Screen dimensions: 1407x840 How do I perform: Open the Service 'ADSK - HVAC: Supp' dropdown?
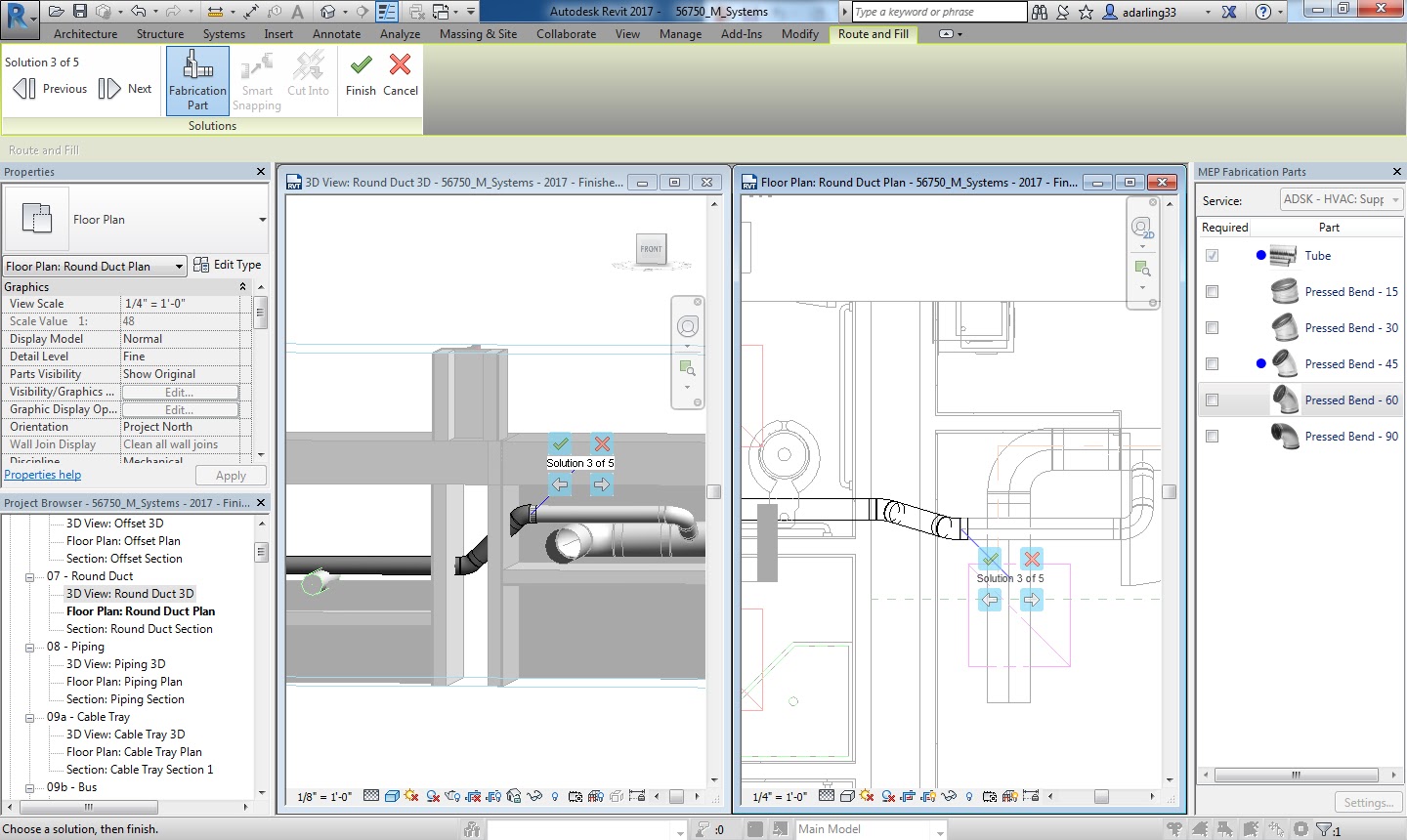coord(1342,199)
